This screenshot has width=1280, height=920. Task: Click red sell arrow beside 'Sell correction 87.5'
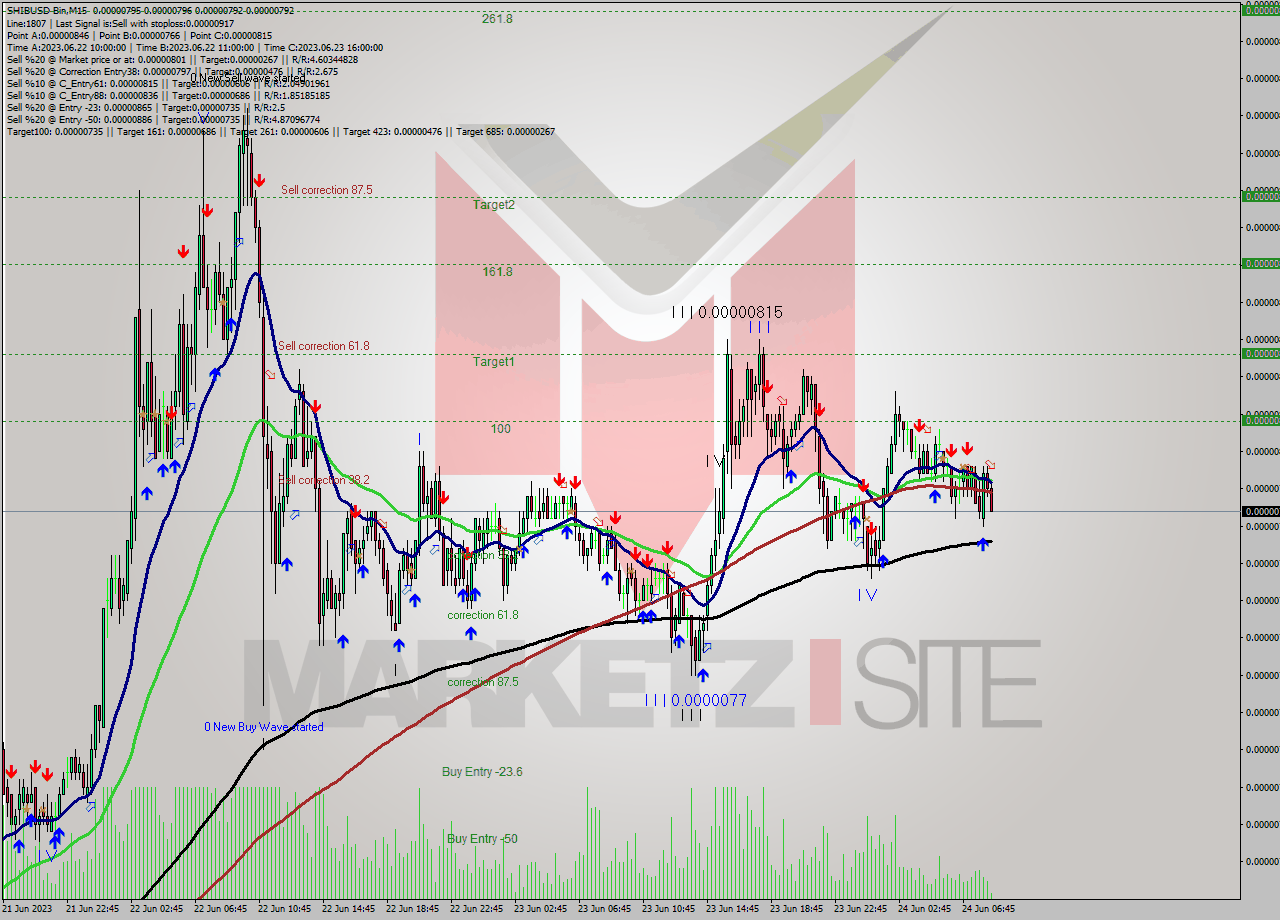click(259, 181)
